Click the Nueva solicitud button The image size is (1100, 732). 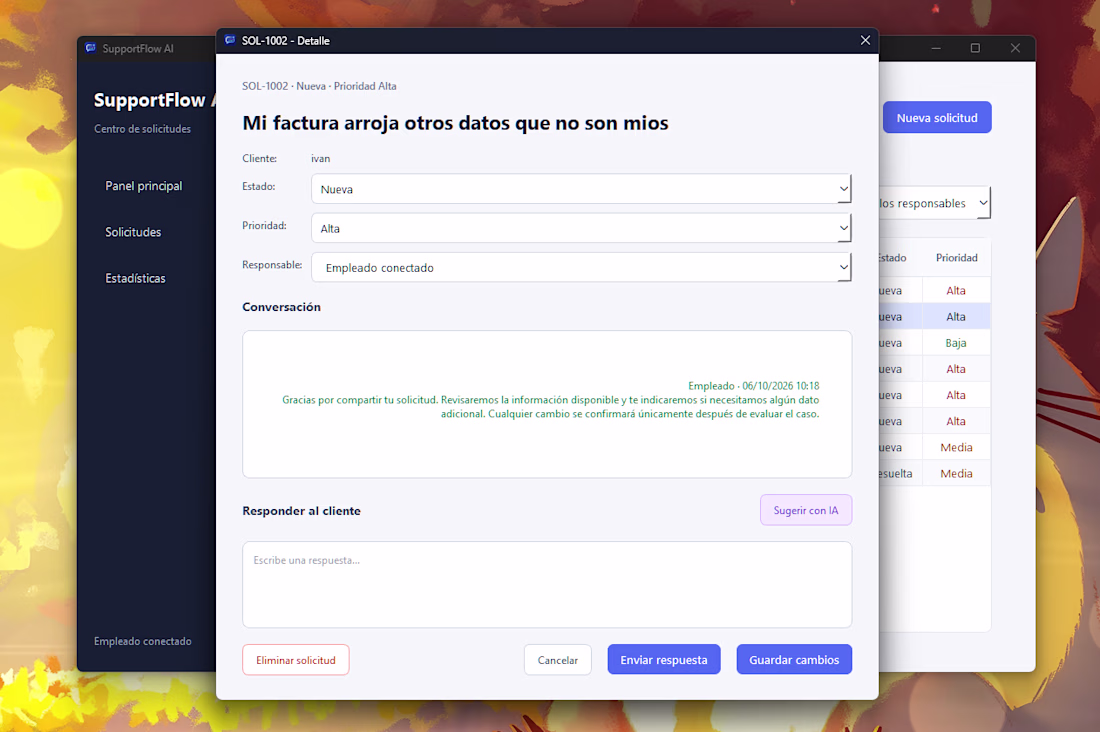click(x=937, y=117)
